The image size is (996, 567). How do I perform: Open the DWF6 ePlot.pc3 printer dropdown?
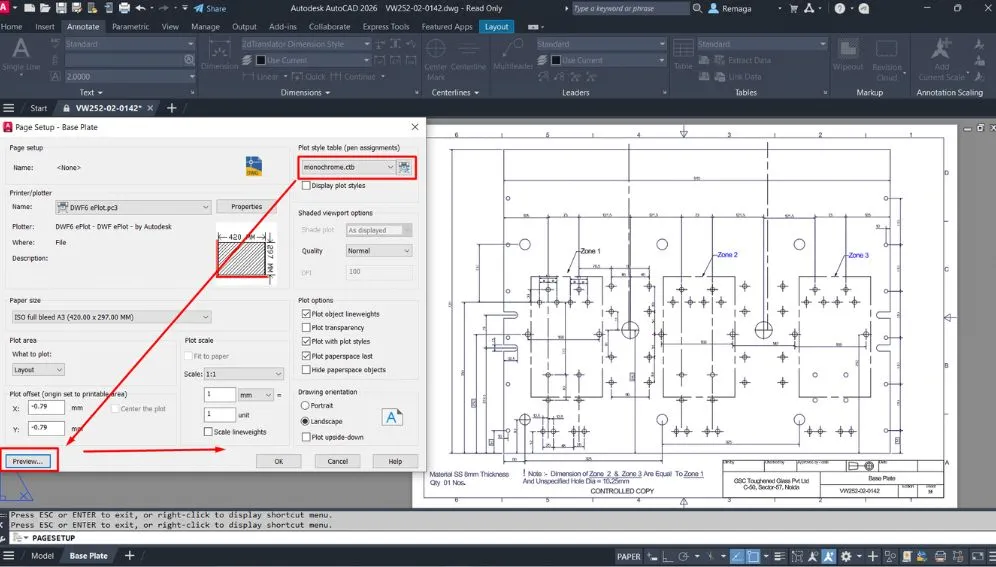pos(133,207)
